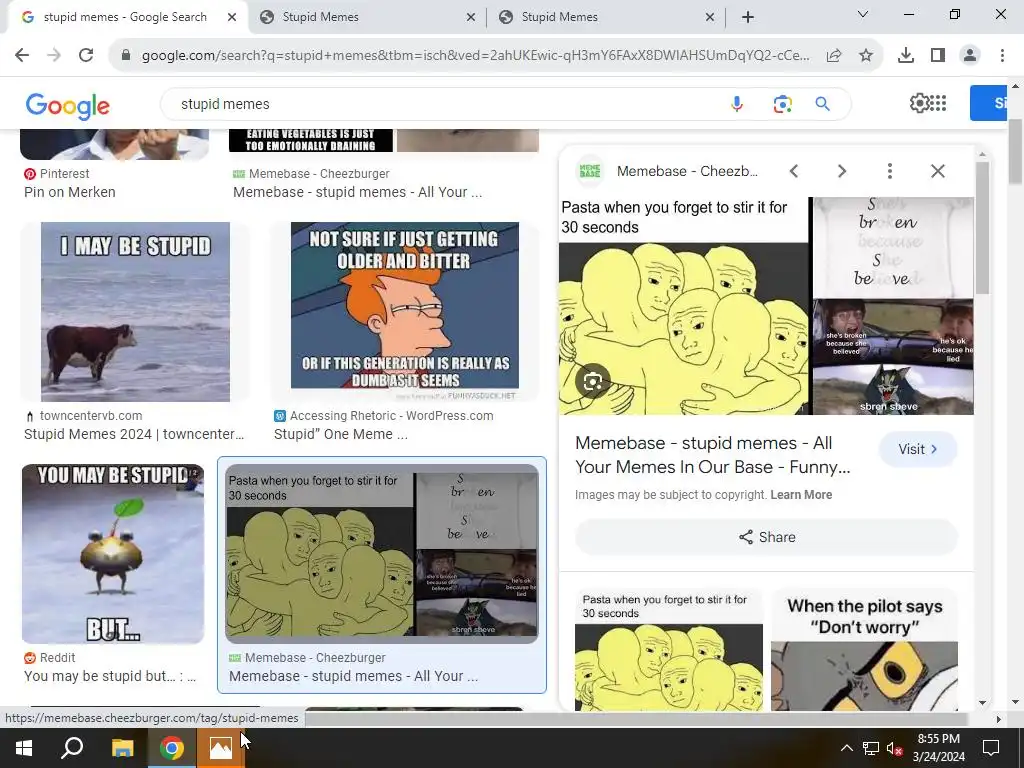This screenshot has width=1024, height=768.
Task: Open File Explorer from taskbar
Action: coord(123,748)
